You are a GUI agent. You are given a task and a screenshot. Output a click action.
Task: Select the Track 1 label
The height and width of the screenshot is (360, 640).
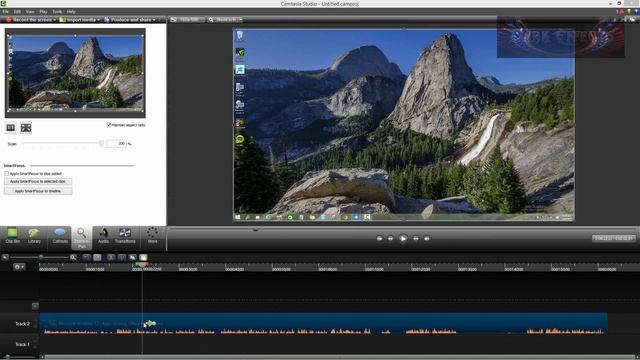22,344
